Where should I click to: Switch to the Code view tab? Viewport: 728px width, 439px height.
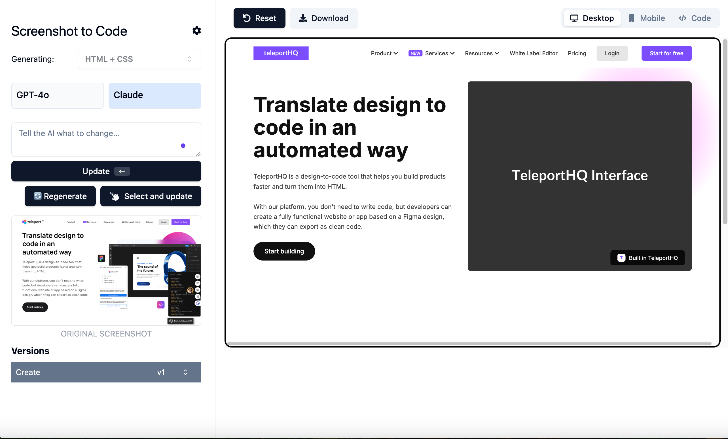(x=695, y=18)
